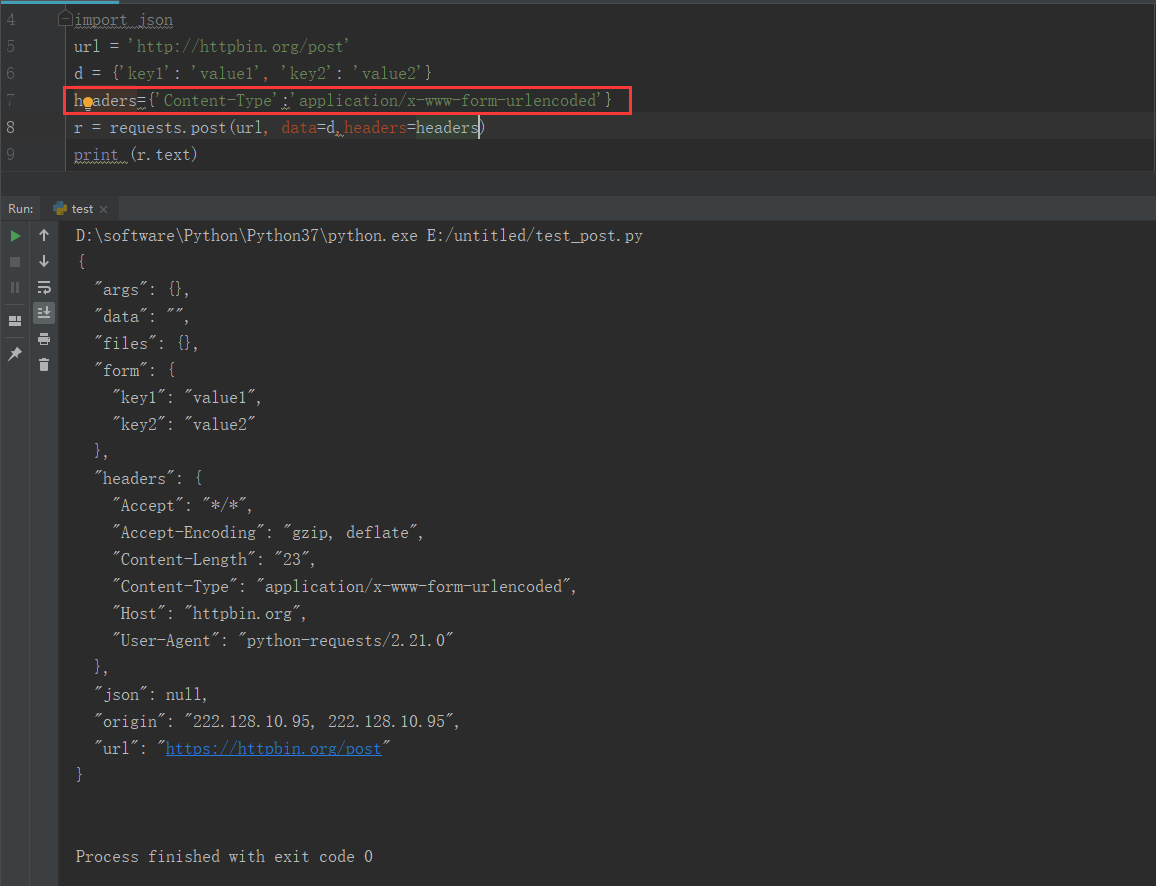Rerun the test script with green play icon

click(15, 236)
